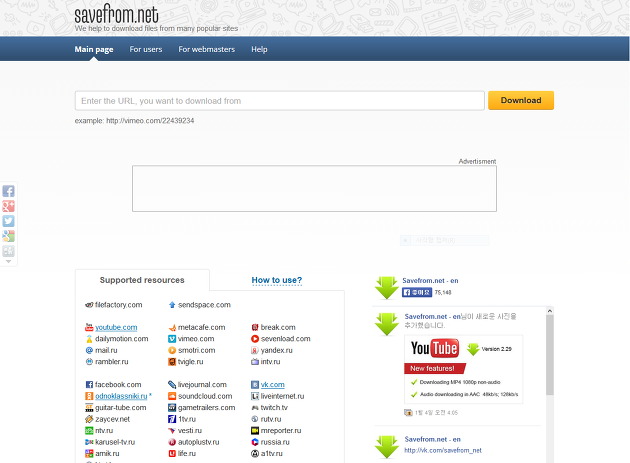
Task: Click the Twitter share icon in sidebar
Action: [x=8, y=221]
